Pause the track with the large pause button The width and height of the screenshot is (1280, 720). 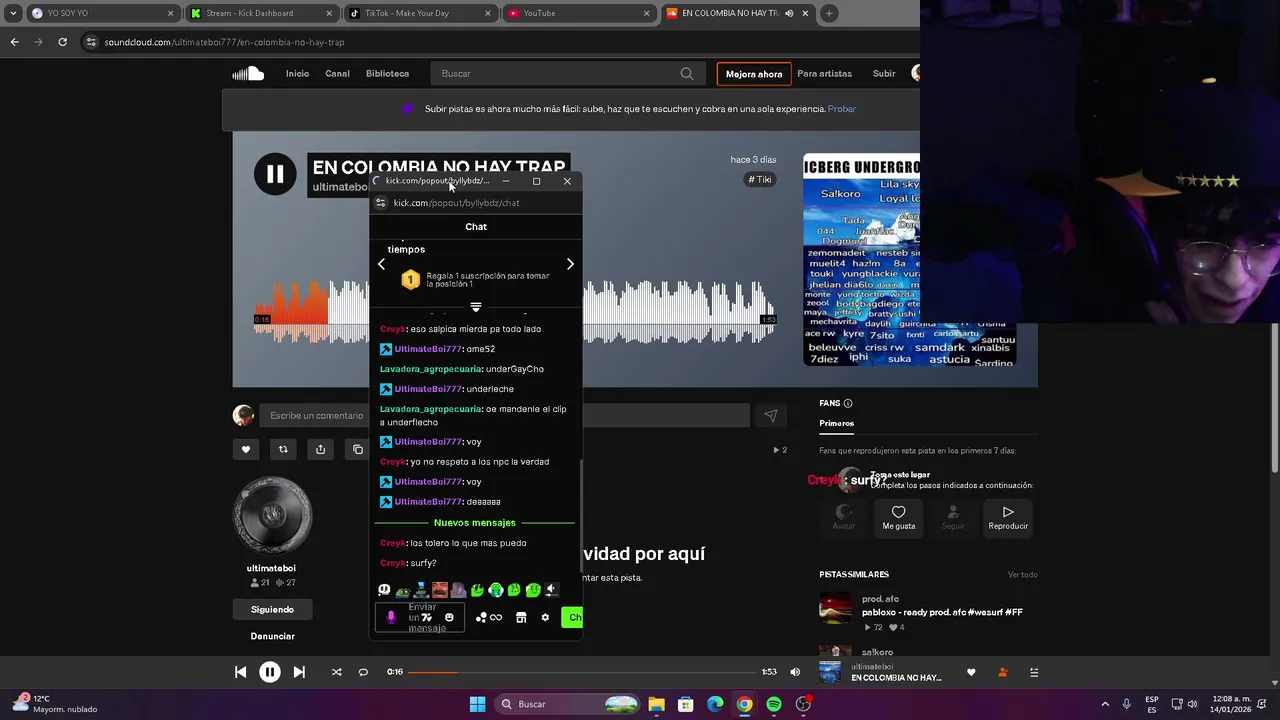(x=274, y=174)
